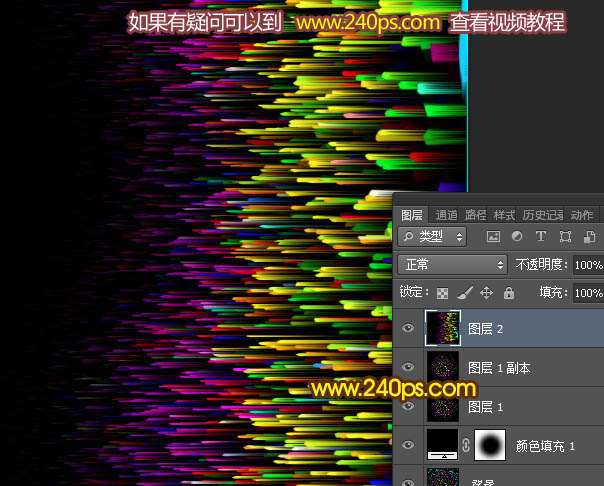Hide layer 图层 2 with eye

(x=408, y=328)
